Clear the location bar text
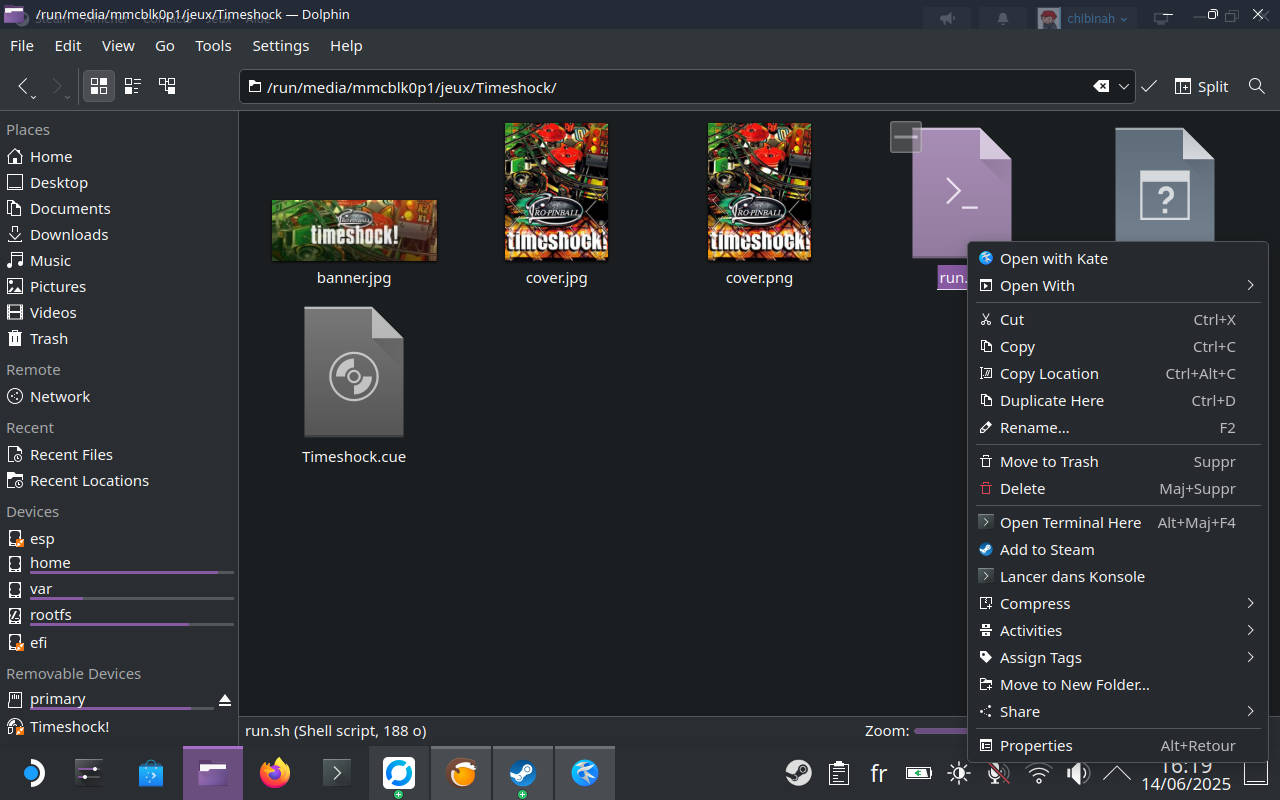1280x800 pixels. [1101, 87]
